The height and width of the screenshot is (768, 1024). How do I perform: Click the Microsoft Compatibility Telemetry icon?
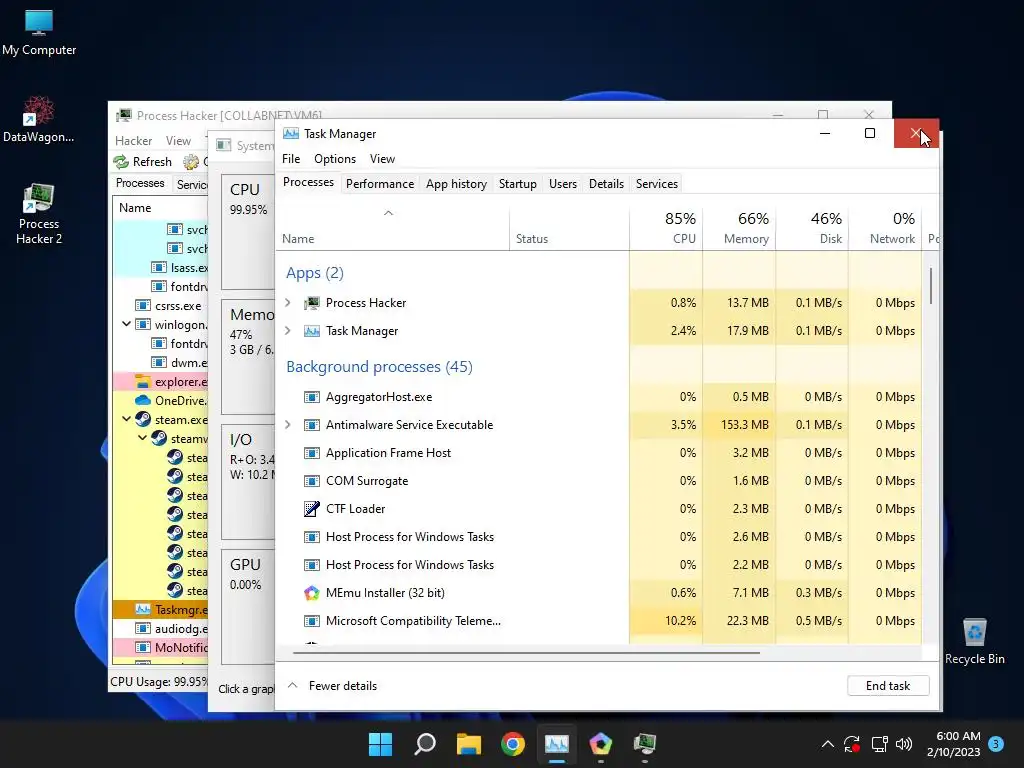coord(312,621)
